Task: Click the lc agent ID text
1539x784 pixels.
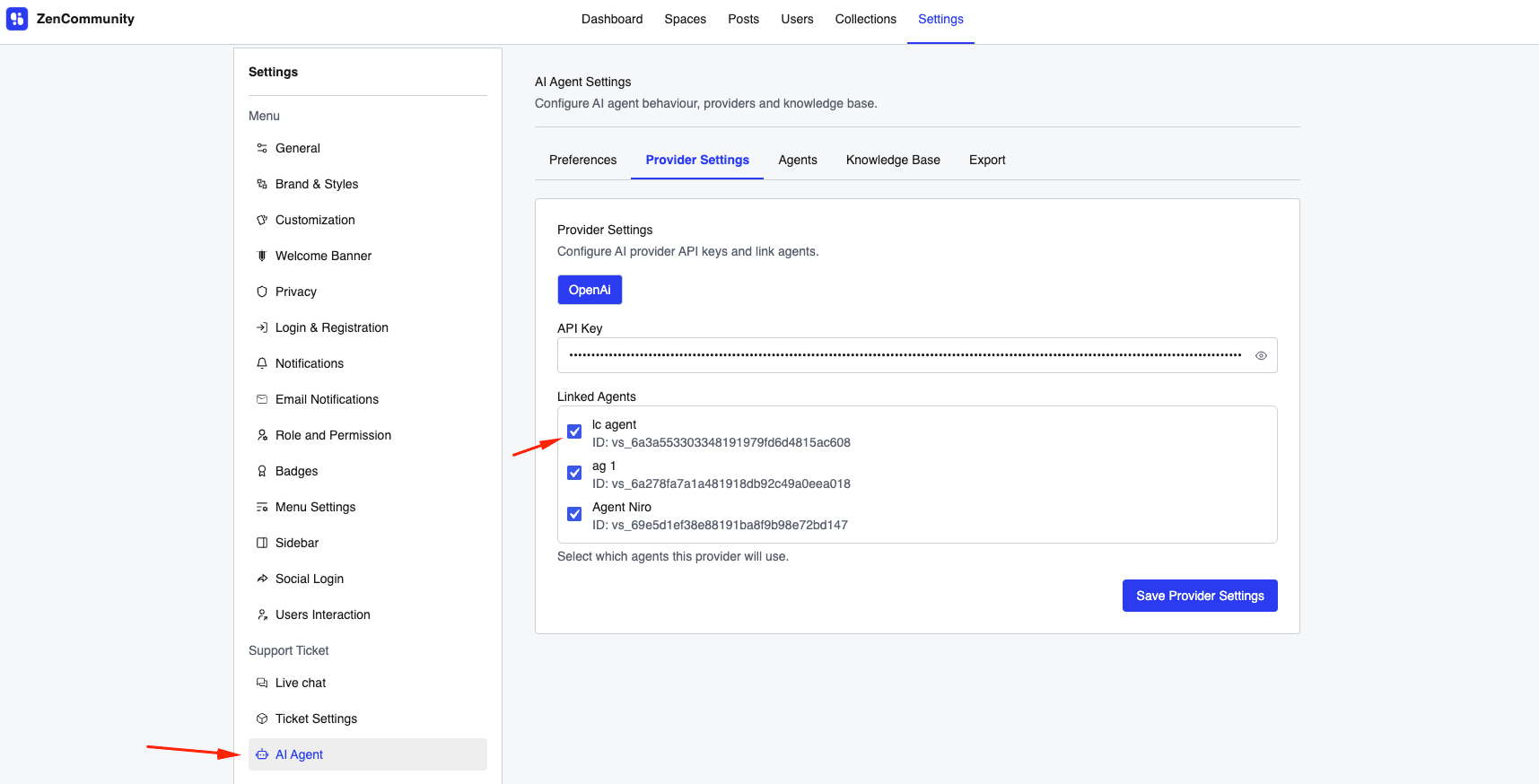Action: pyautogui.click(x=721, y=442)
